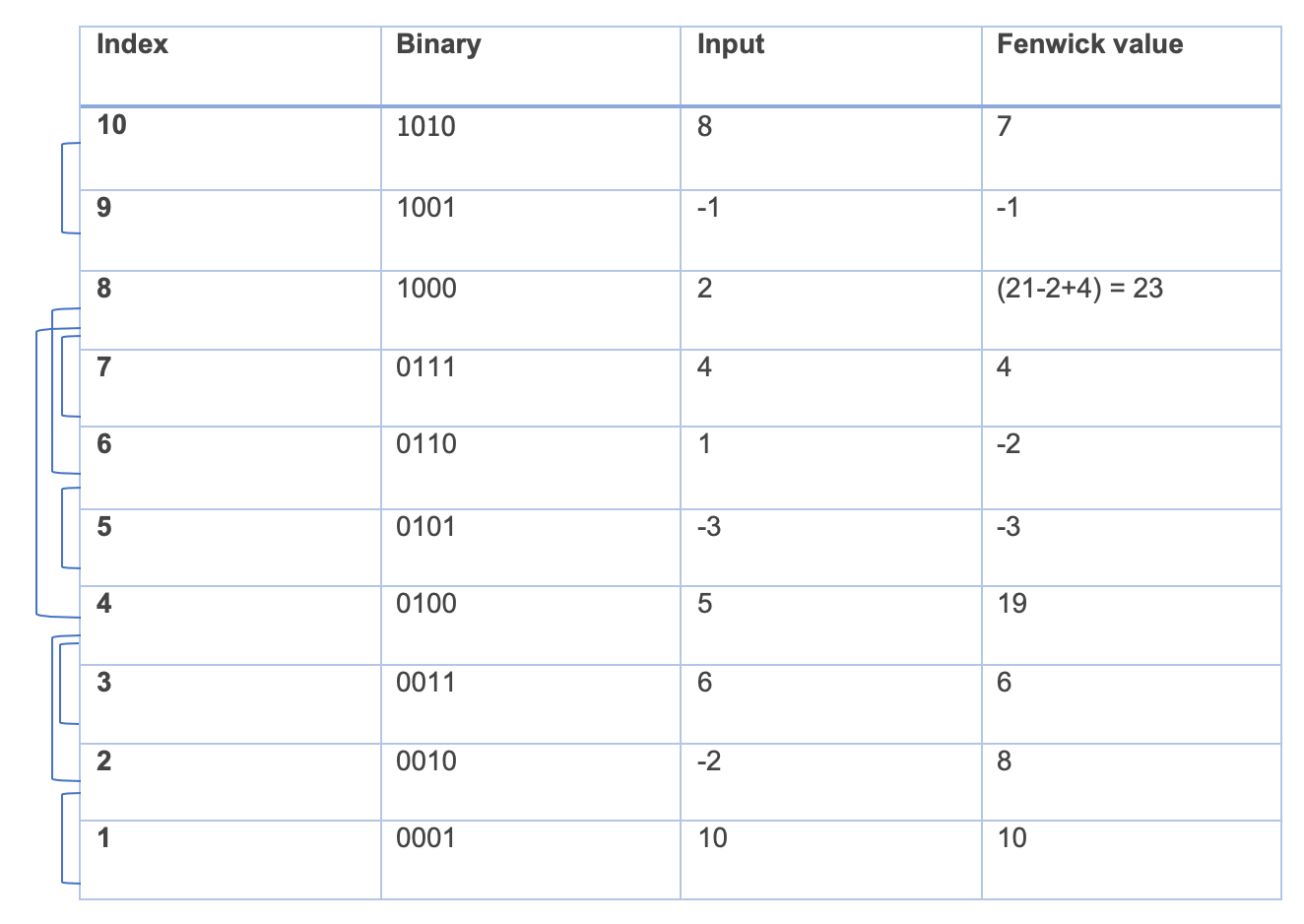1304x924 pixels.
Task: Select the binary cell 0001
Action: coord(425,838)
